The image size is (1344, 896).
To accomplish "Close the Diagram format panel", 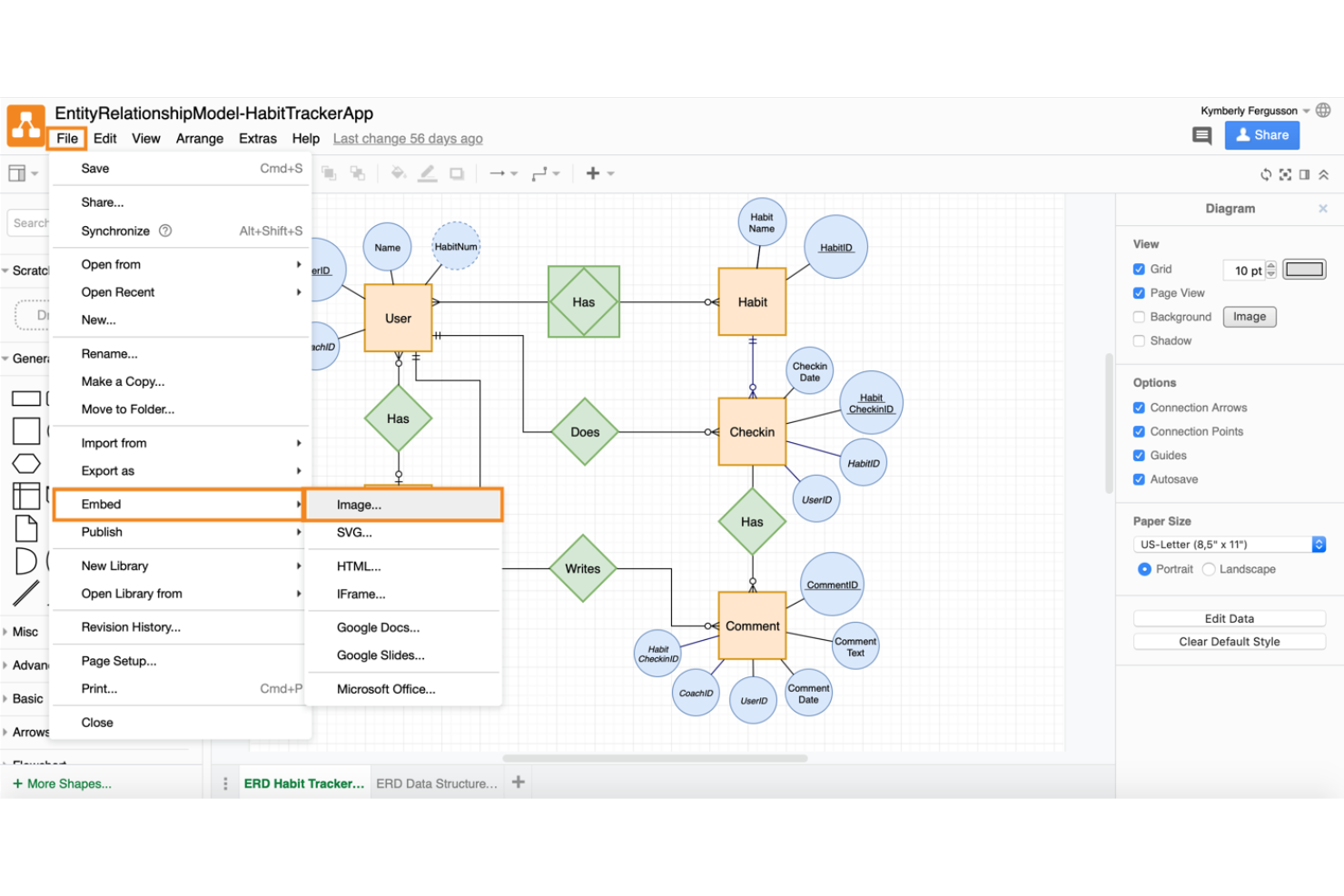I will click(1323, 209).
